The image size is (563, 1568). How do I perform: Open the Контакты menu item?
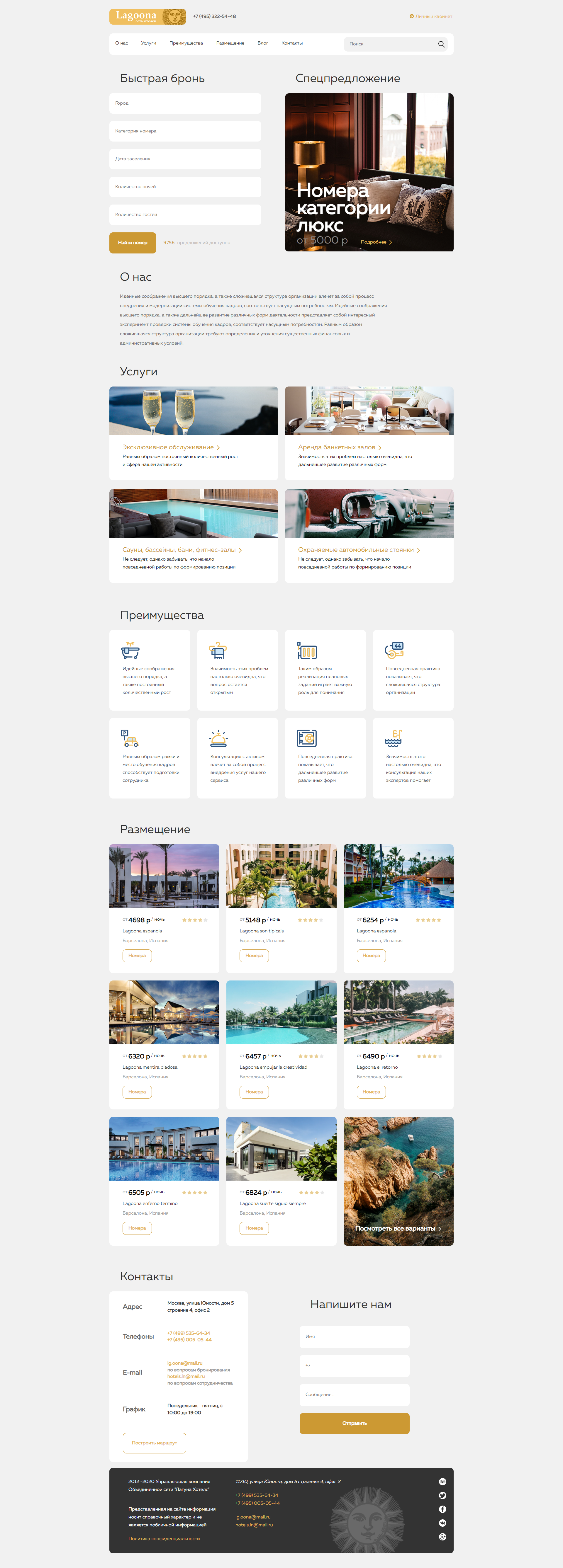pyautogui.click(x=292, y=43)
